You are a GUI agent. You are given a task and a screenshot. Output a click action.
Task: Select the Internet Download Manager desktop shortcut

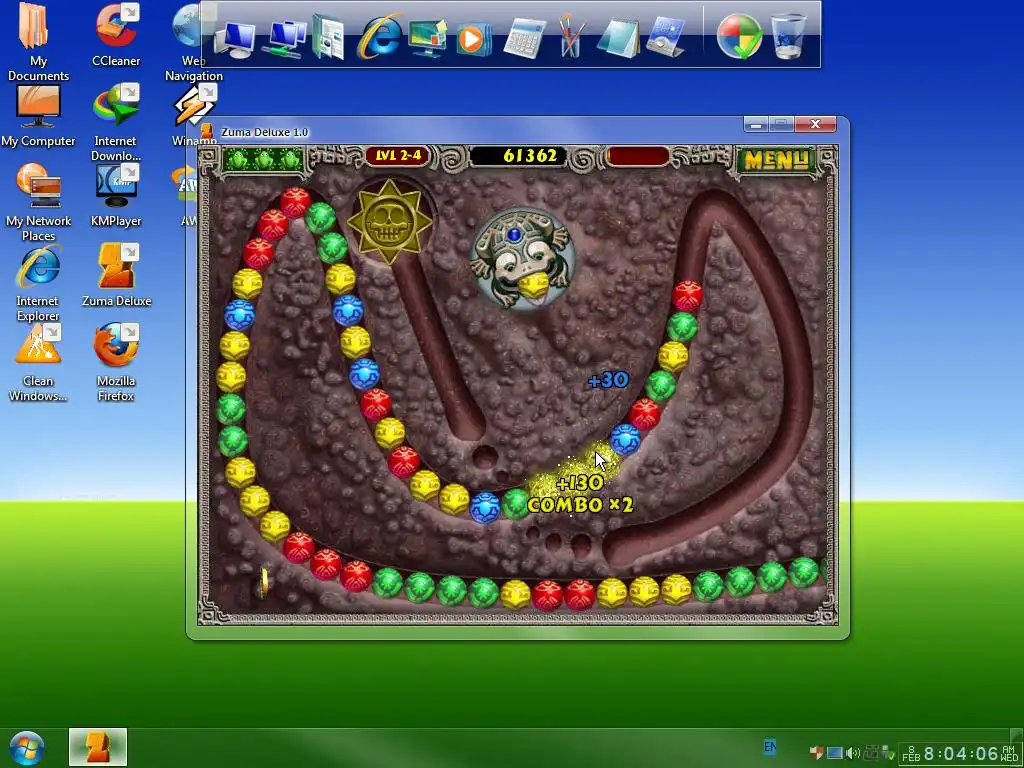pyautogui.click(x=116, y=122)
